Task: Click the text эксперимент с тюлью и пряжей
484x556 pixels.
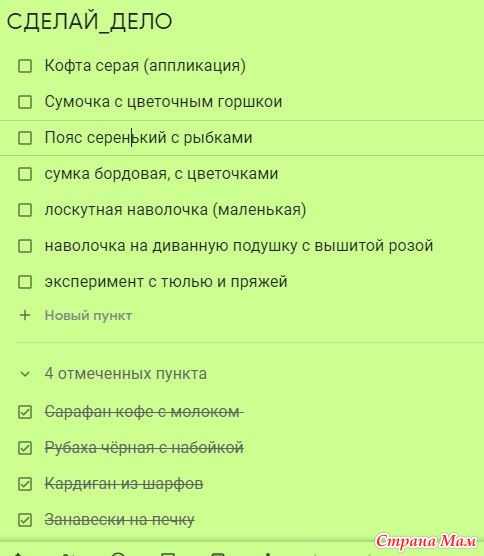Action: [x=166, y=282]
